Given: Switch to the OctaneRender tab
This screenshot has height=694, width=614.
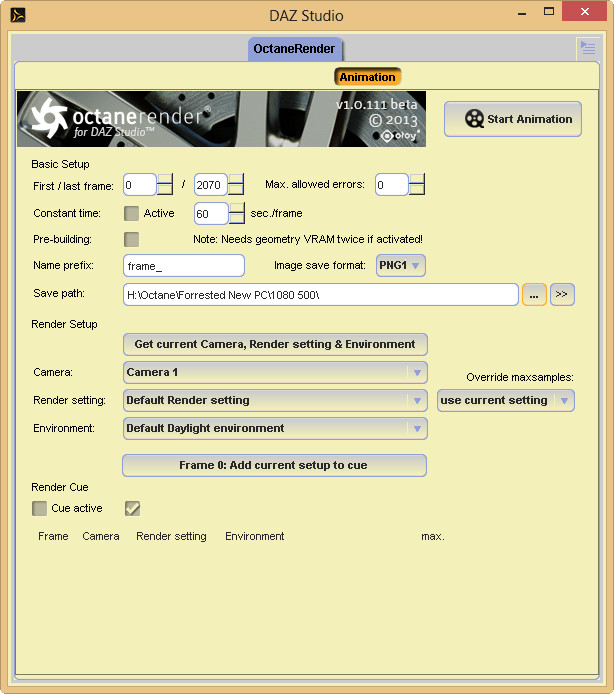Looking at the screenshot, I should [294, 49].
